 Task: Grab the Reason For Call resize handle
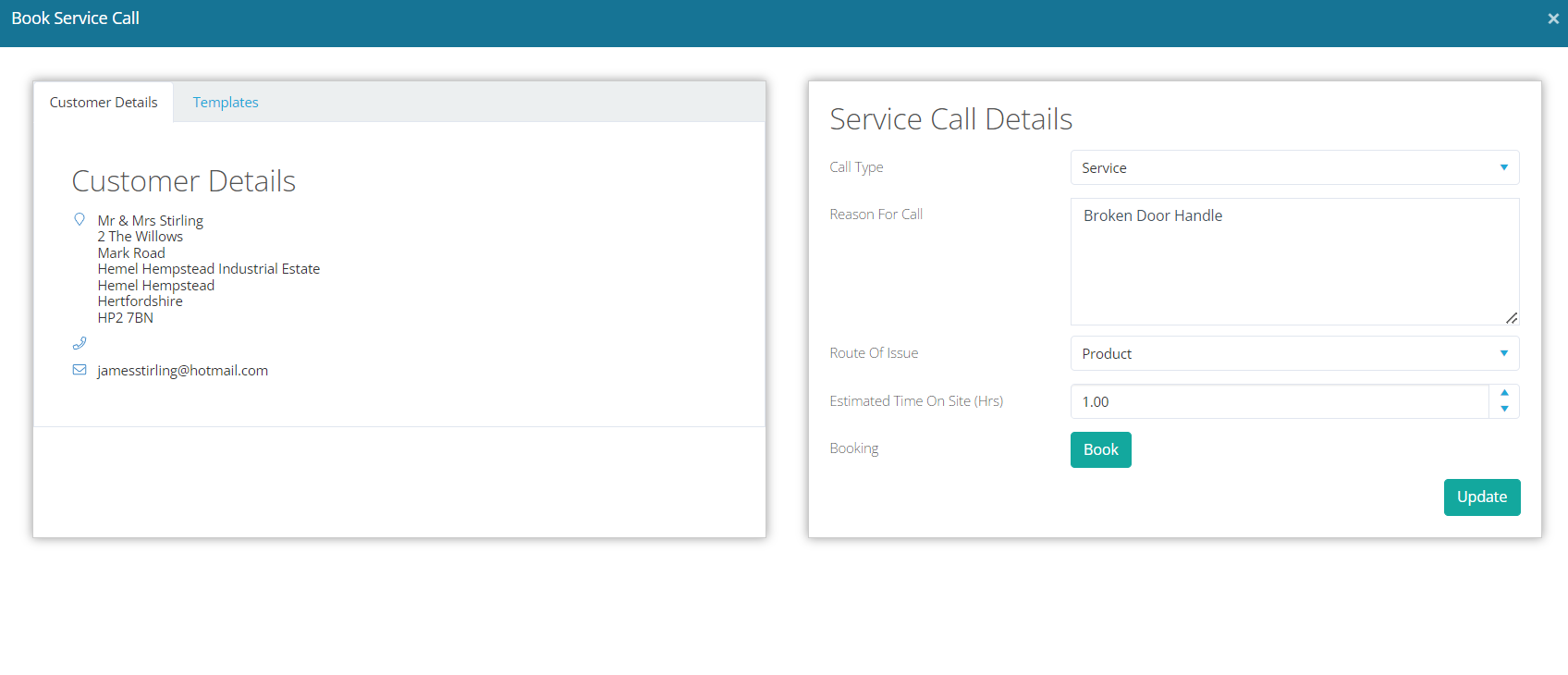pyautogui.click(x=1512, y=318)
